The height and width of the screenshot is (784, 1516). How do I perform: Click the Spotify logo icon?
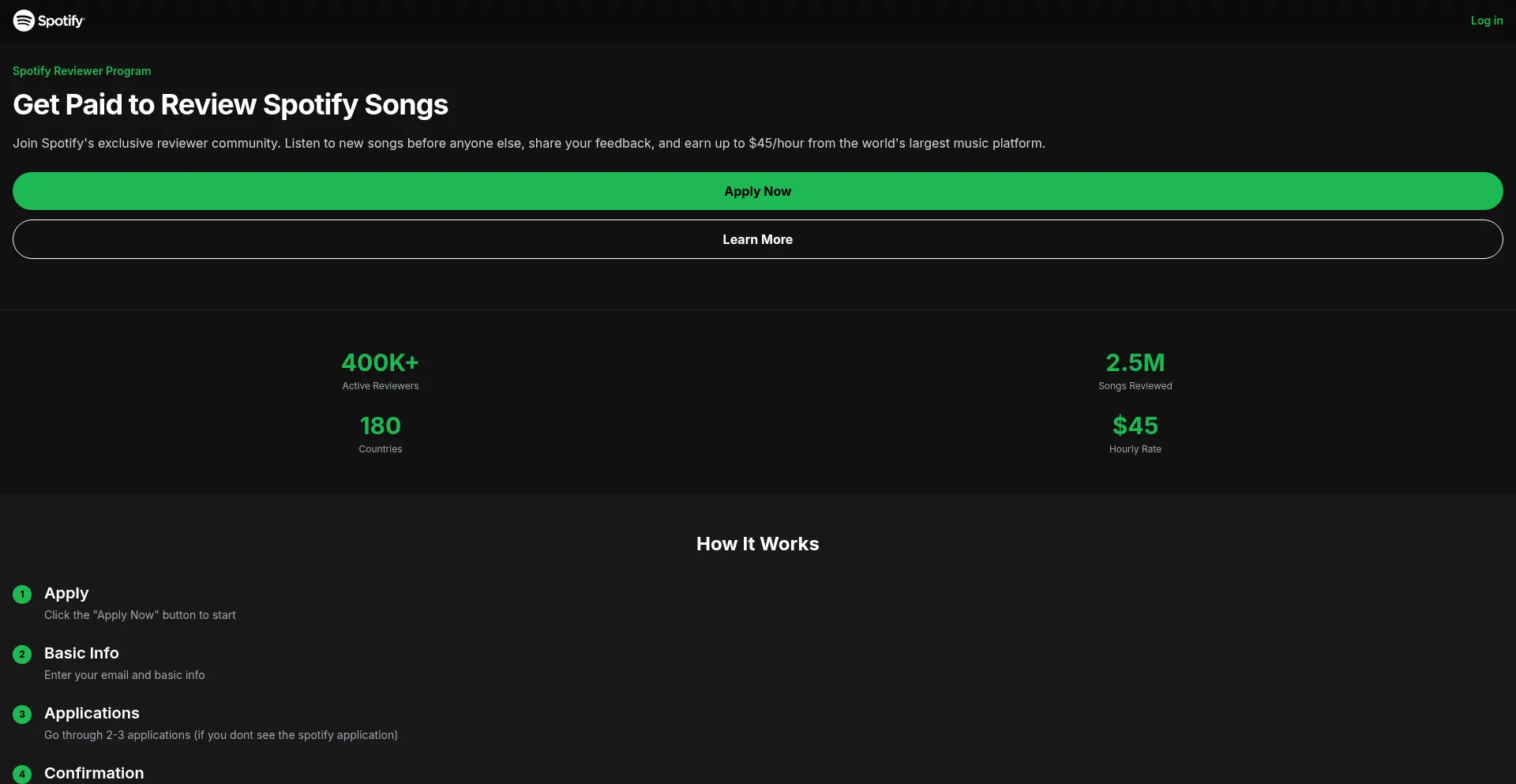click(49, 21)
